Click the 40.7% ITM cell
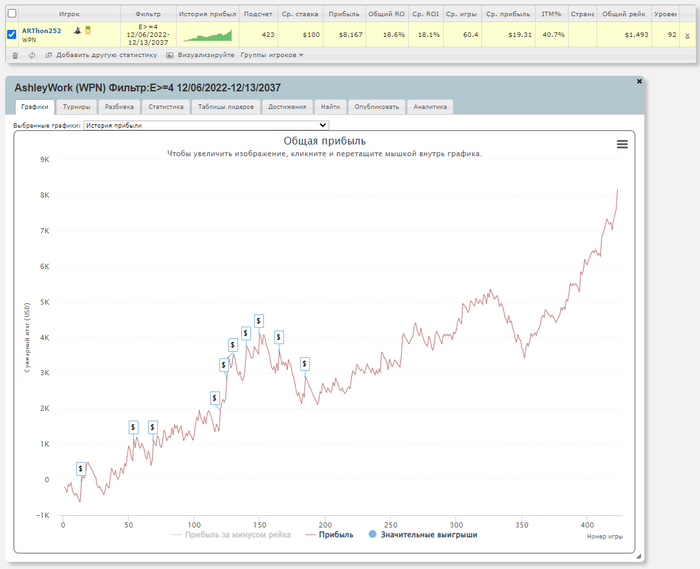 point(553,34)
